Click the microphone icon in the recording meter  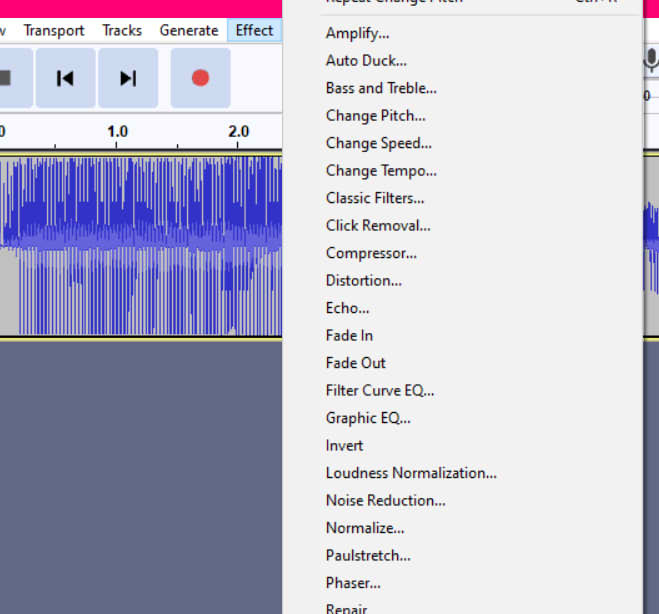coord(651,60)
